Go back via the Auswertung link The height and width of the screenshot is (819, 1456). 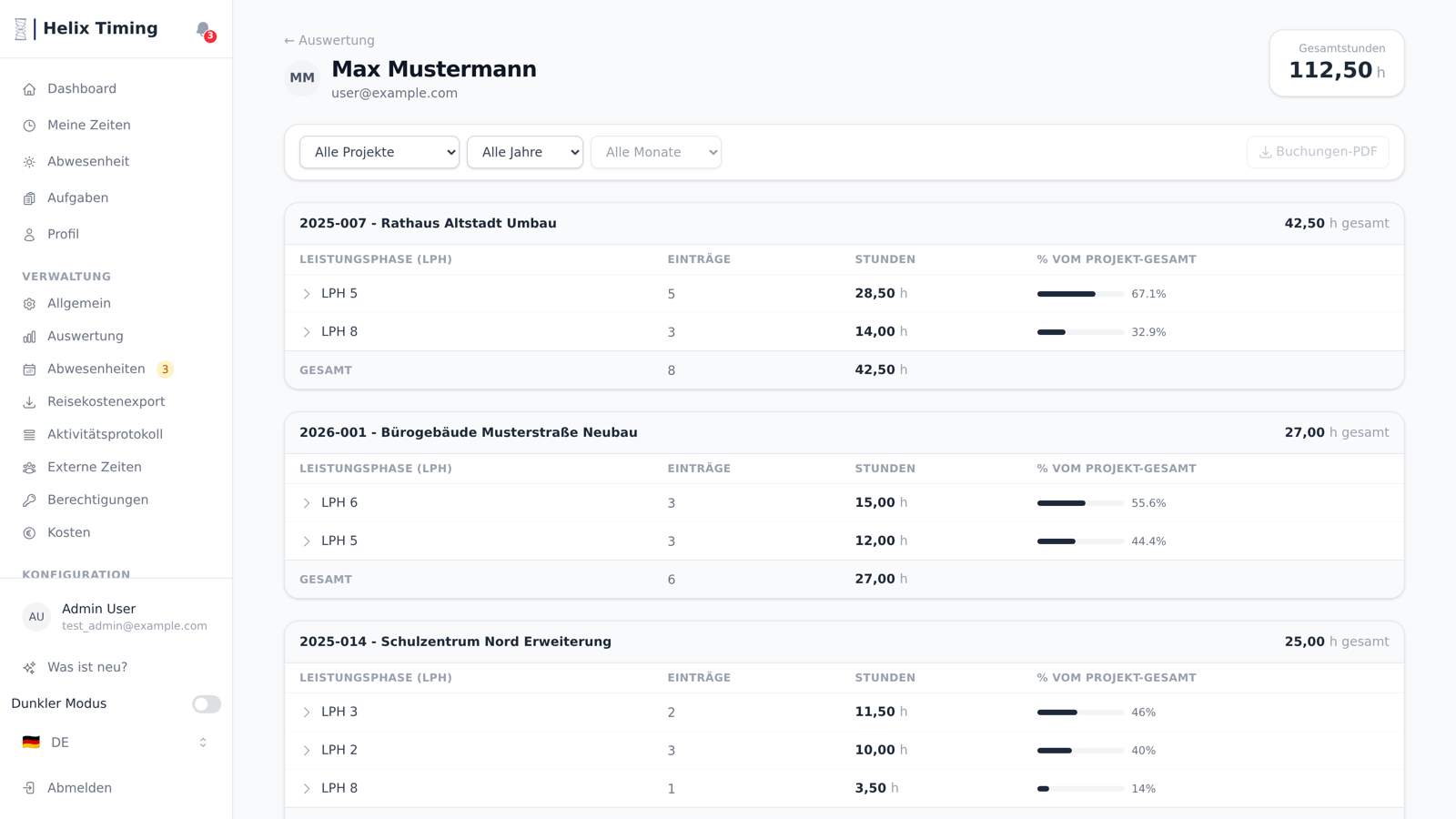(x=329, y=41)
